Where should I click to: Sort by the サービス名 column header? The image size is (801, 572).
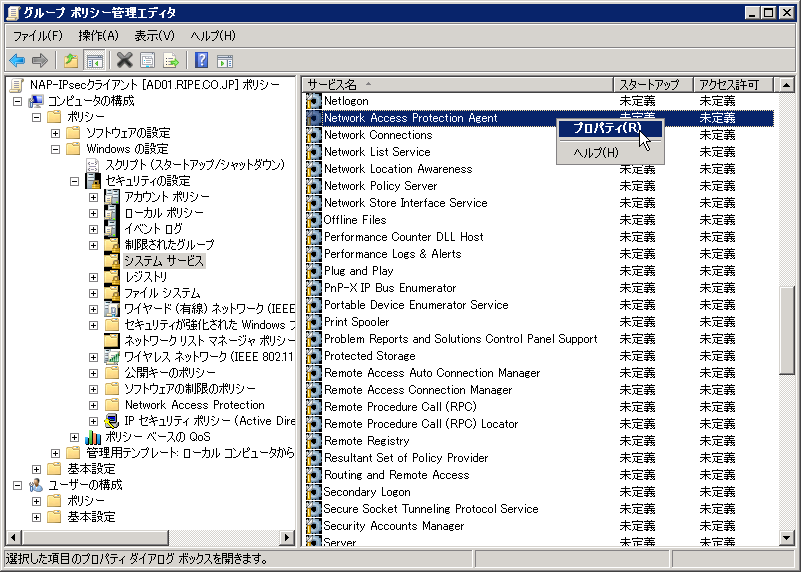456,84
